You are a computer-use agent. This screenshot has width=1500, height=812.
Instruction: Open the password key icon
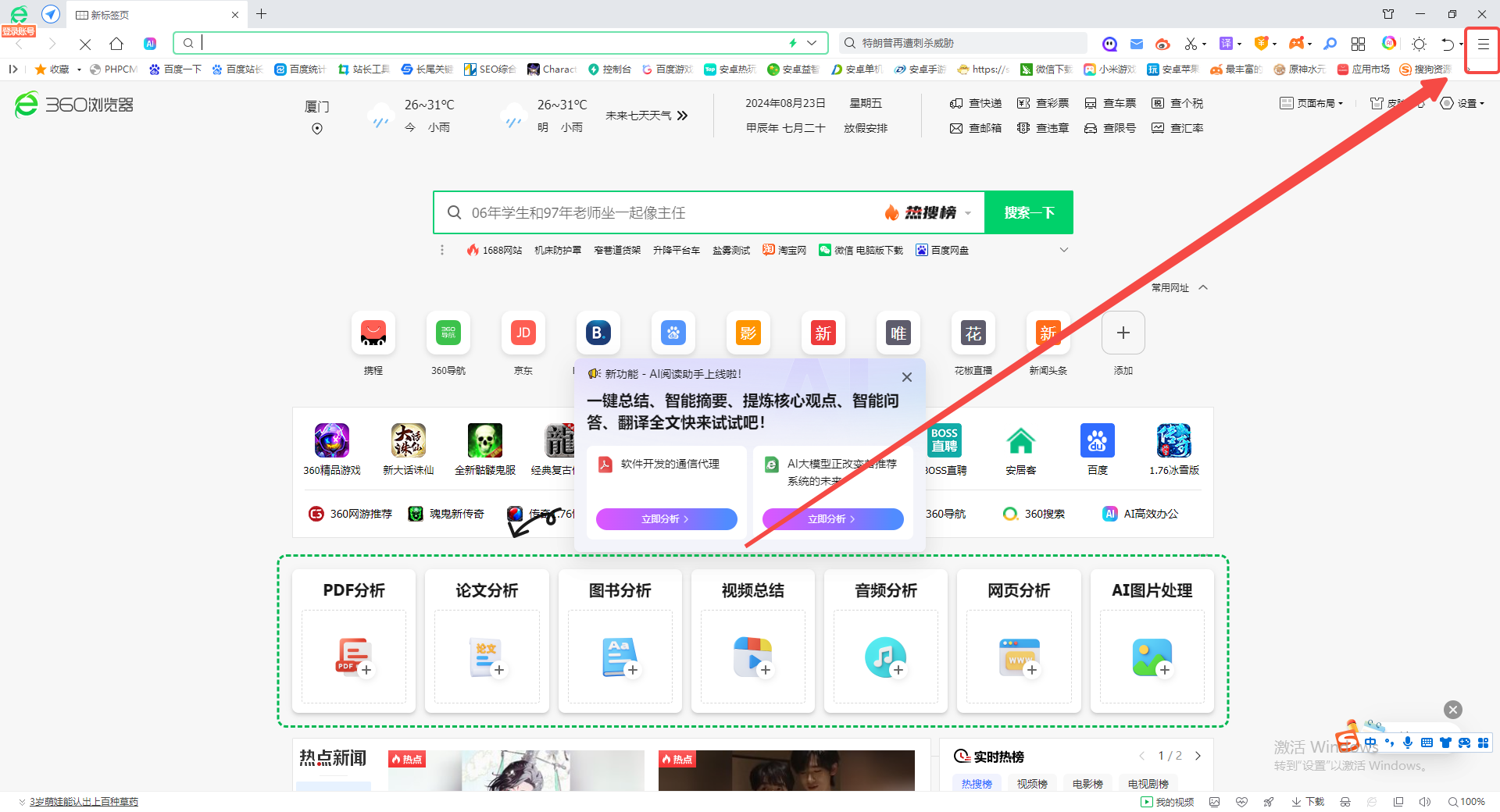coord(1330,44)
